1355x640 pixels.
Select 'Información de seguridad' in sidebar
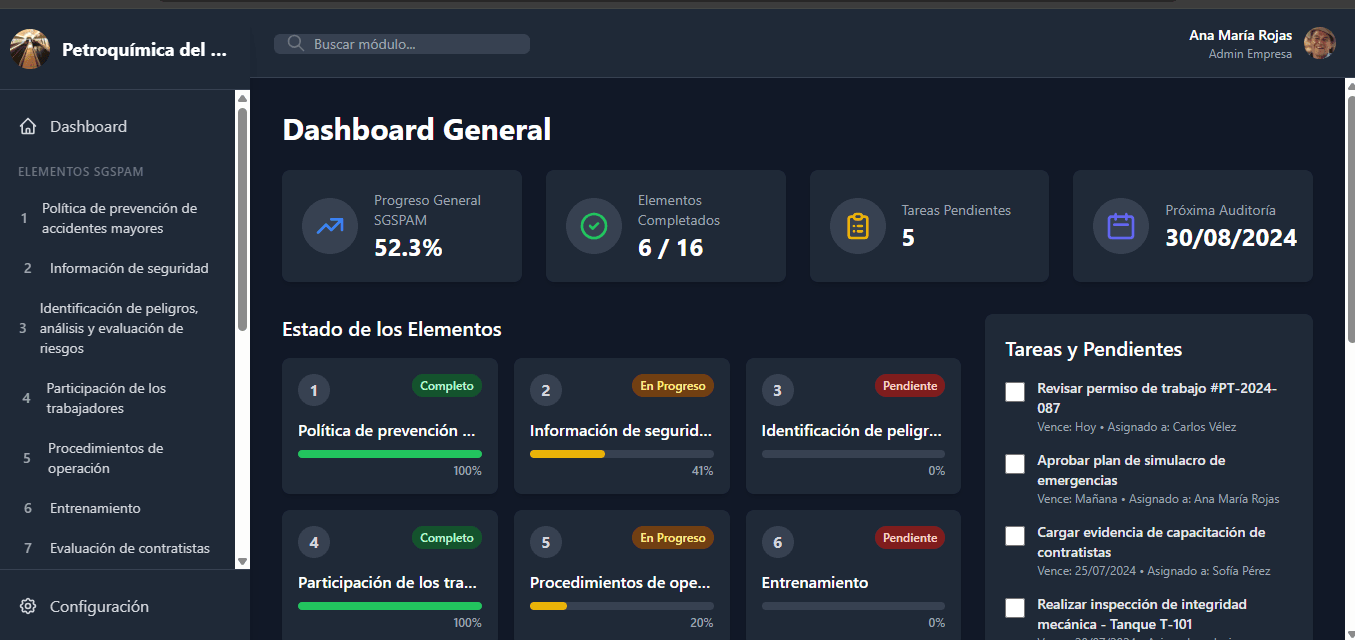click(x=118, y=268)
